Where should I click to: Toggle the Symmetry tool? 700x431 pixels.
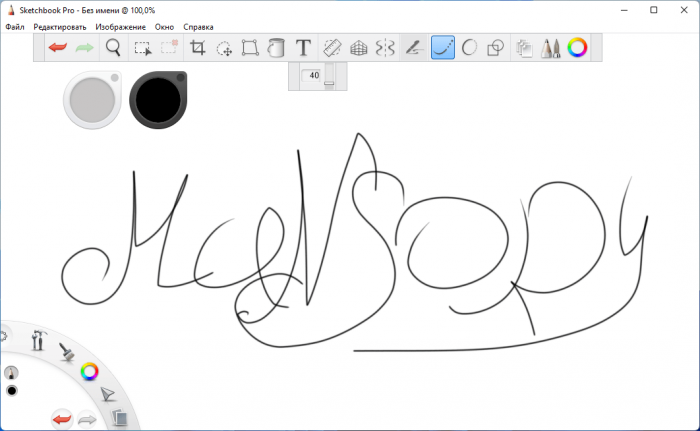(386, 47)
